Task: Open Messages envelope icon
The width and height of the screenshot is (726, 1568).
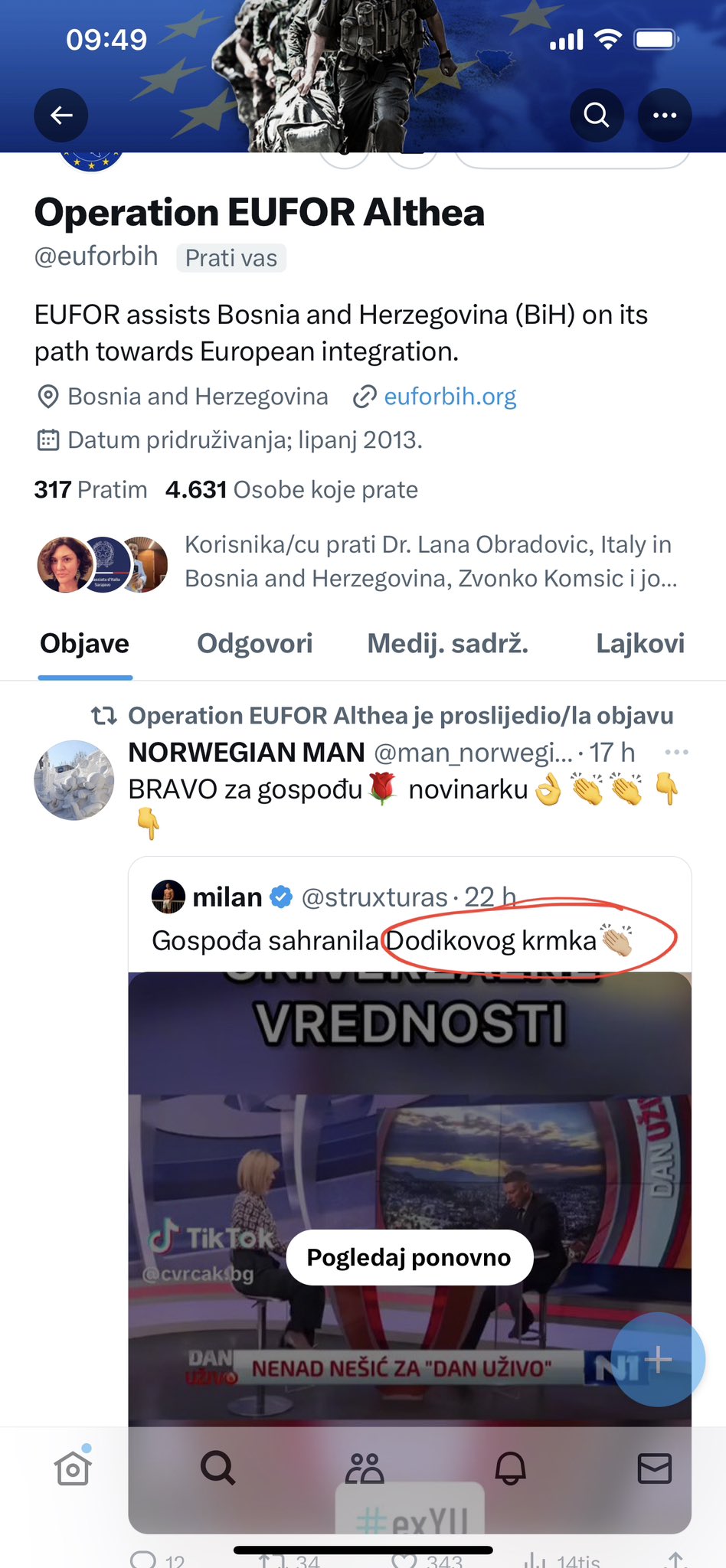Action: pyautogui.click(x=655, y=1468)
